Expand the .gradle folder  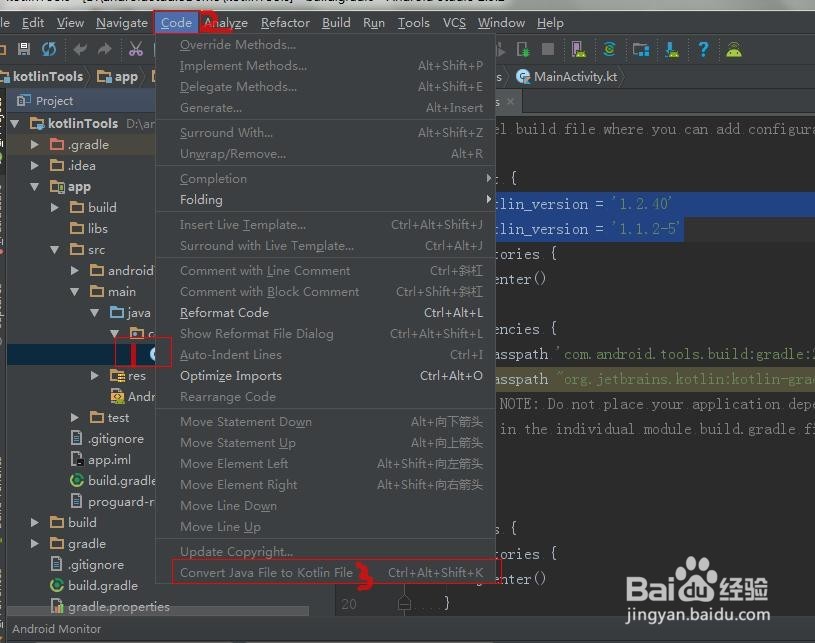click(x=35, y=145)
